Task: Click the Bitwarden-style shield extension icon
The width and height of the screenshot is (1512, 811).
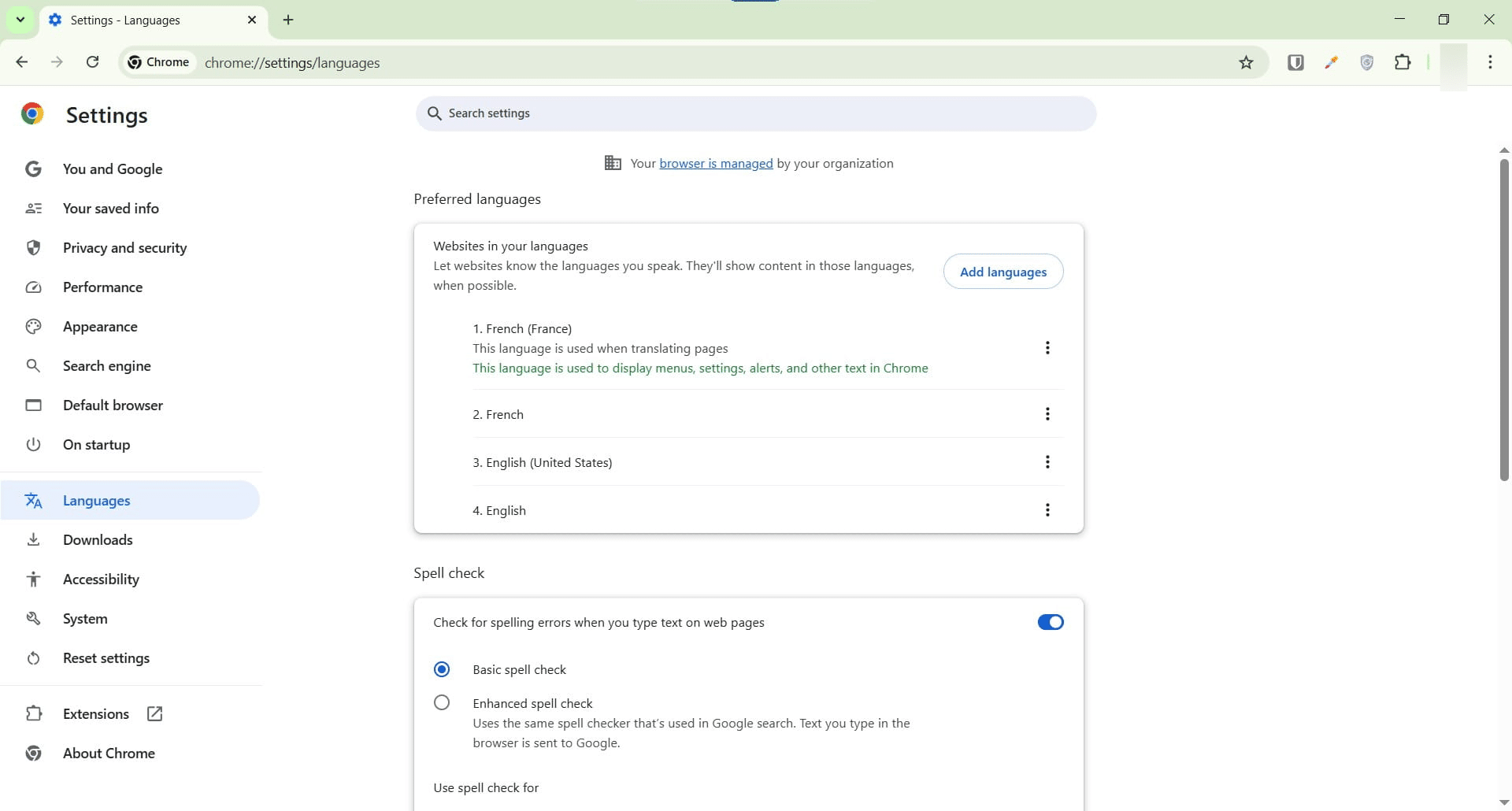Action: (x=1295, y=63)
